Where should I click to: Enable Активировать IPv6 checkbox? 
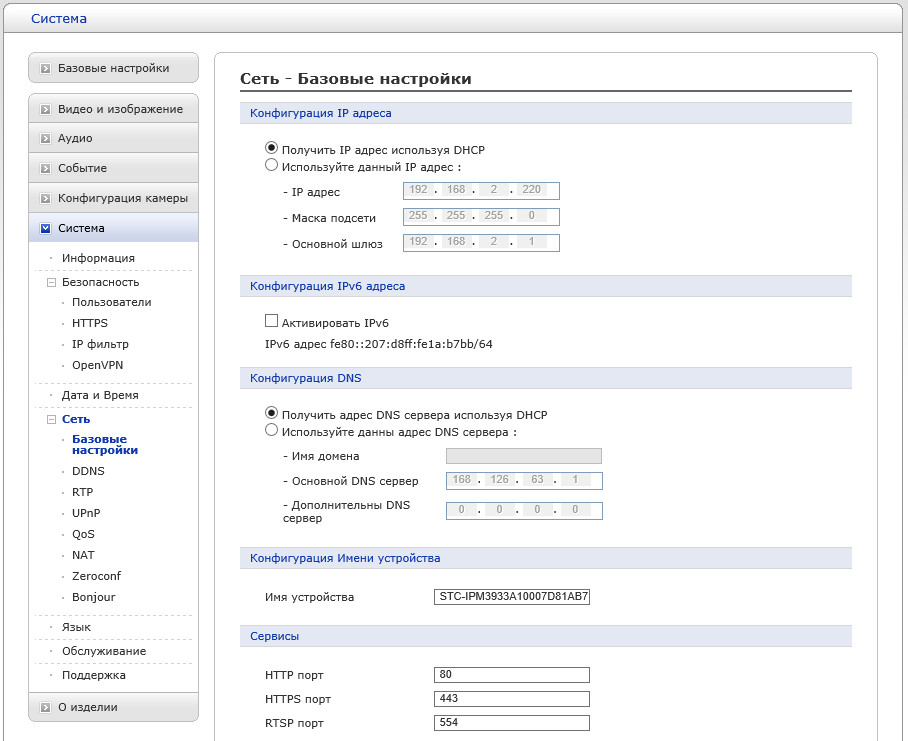pyautogui.click(x=271, y=321)
